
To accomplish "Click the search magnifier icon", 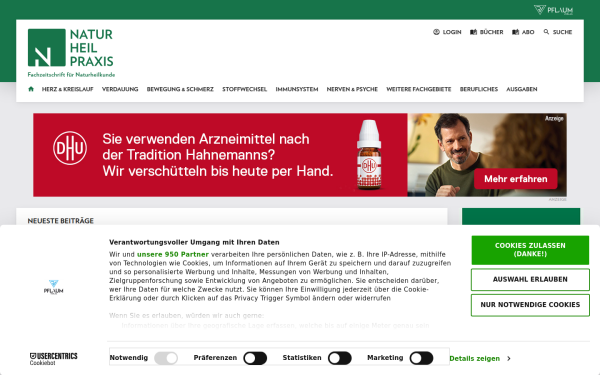I will pos(546,32).
